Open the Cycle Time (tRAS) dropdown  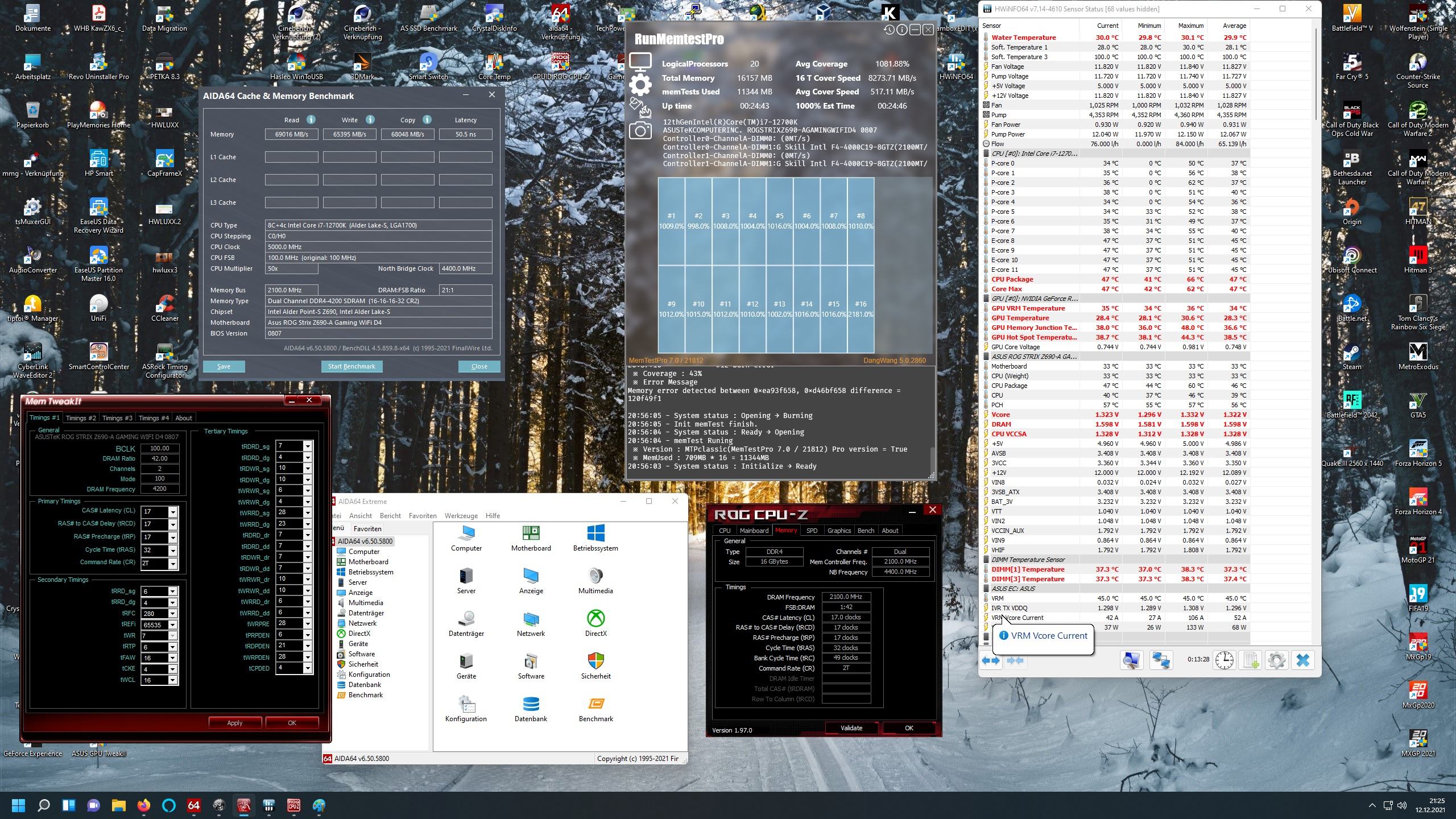[173, 551]
